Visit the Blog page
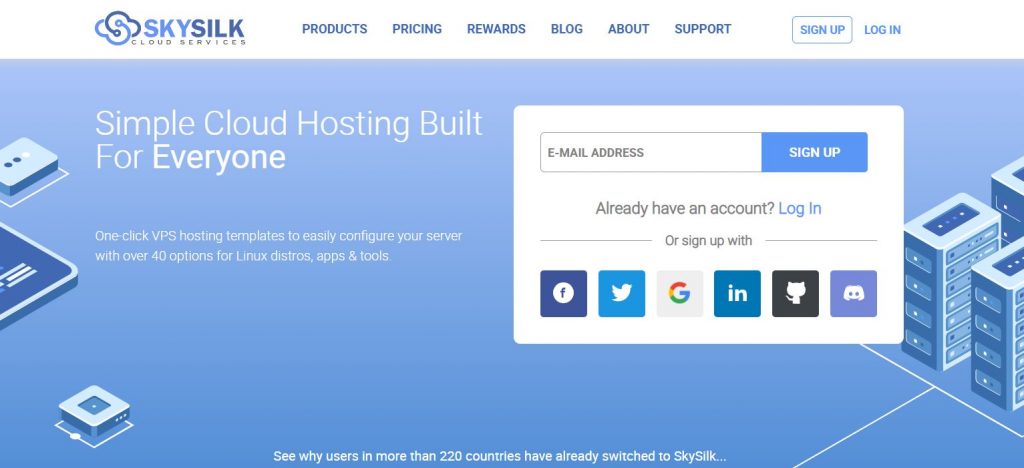 click(x=566, y=29)
